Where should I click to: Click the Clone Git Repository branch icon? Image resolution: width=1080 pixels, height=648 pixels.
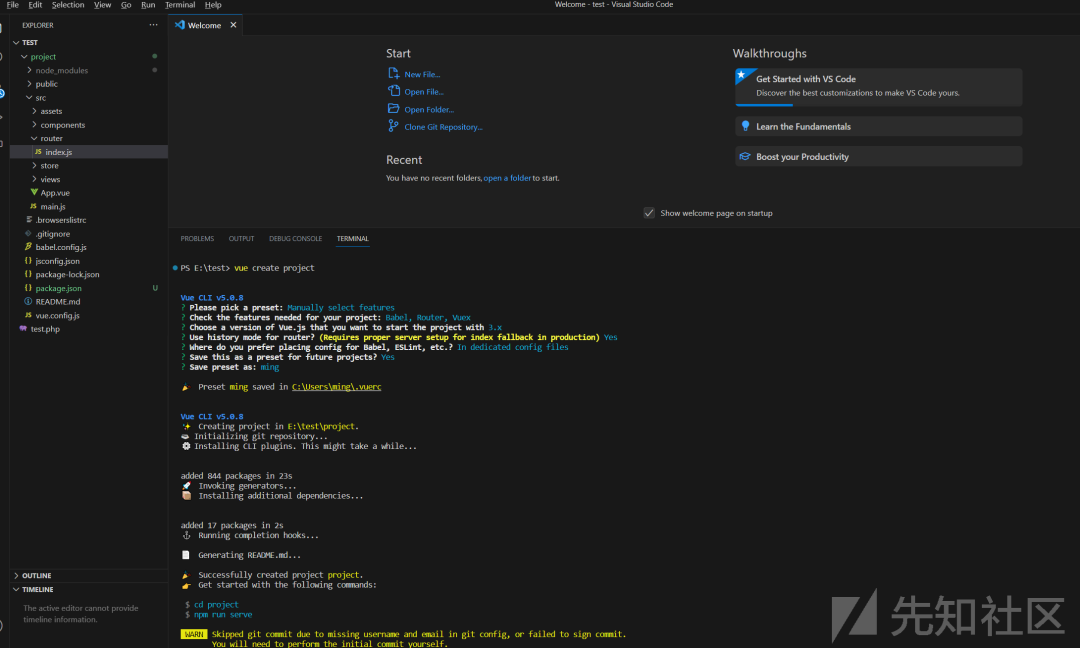[393, 125]
